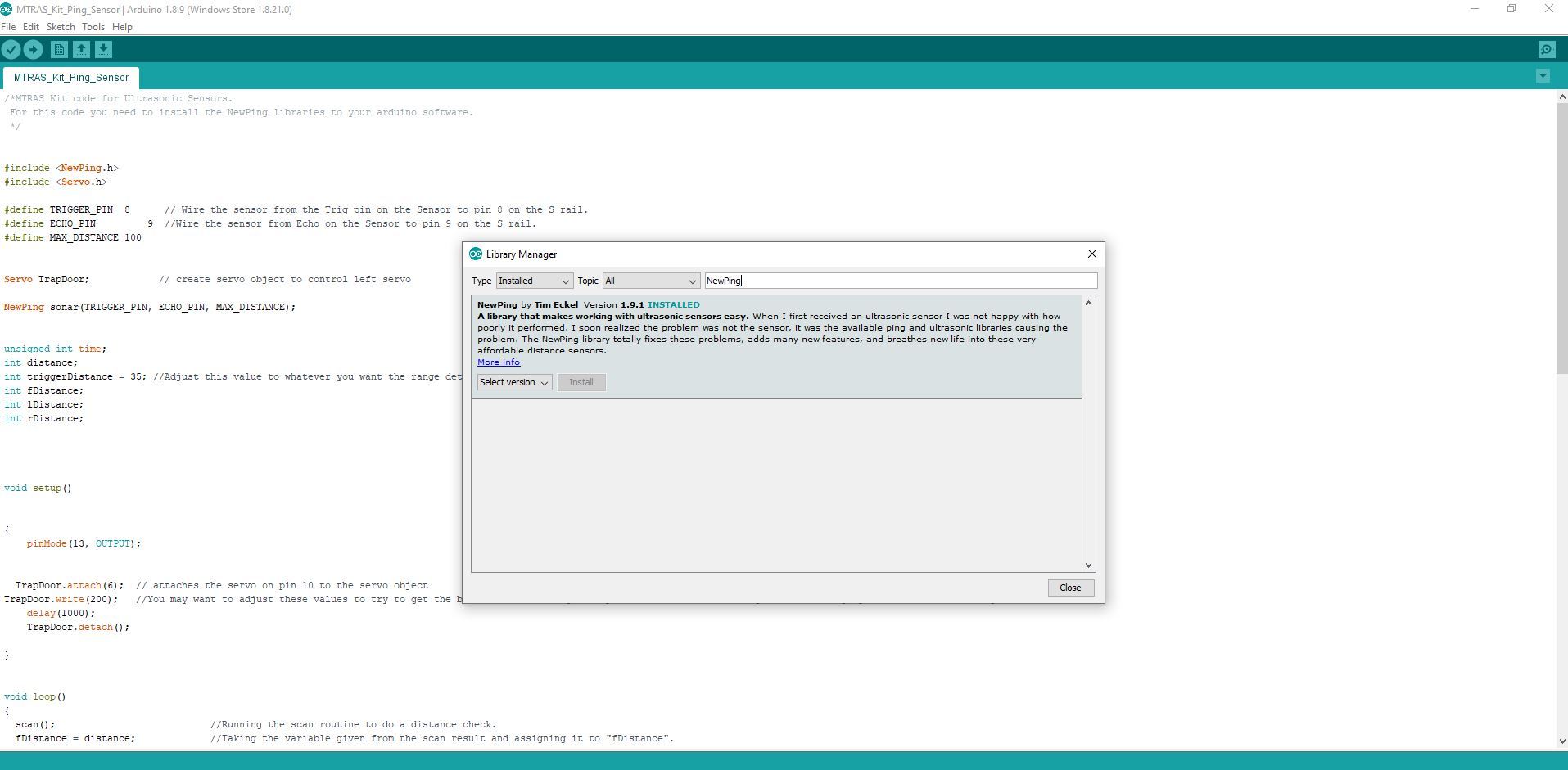Click the pinMode(13, OUTPUT) line
This screenshot has width=1568, height=770.
[x=84, y=543]
